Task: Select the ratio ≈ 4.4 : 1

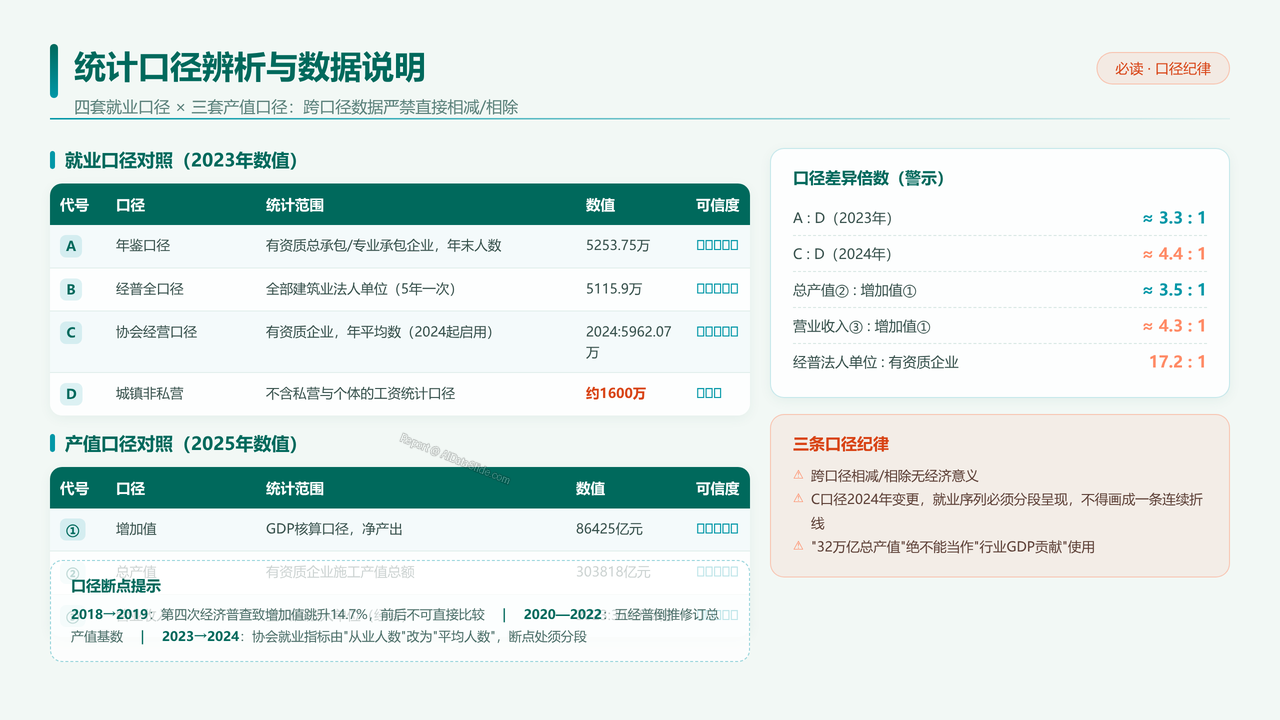Action: click(1174, 254)
